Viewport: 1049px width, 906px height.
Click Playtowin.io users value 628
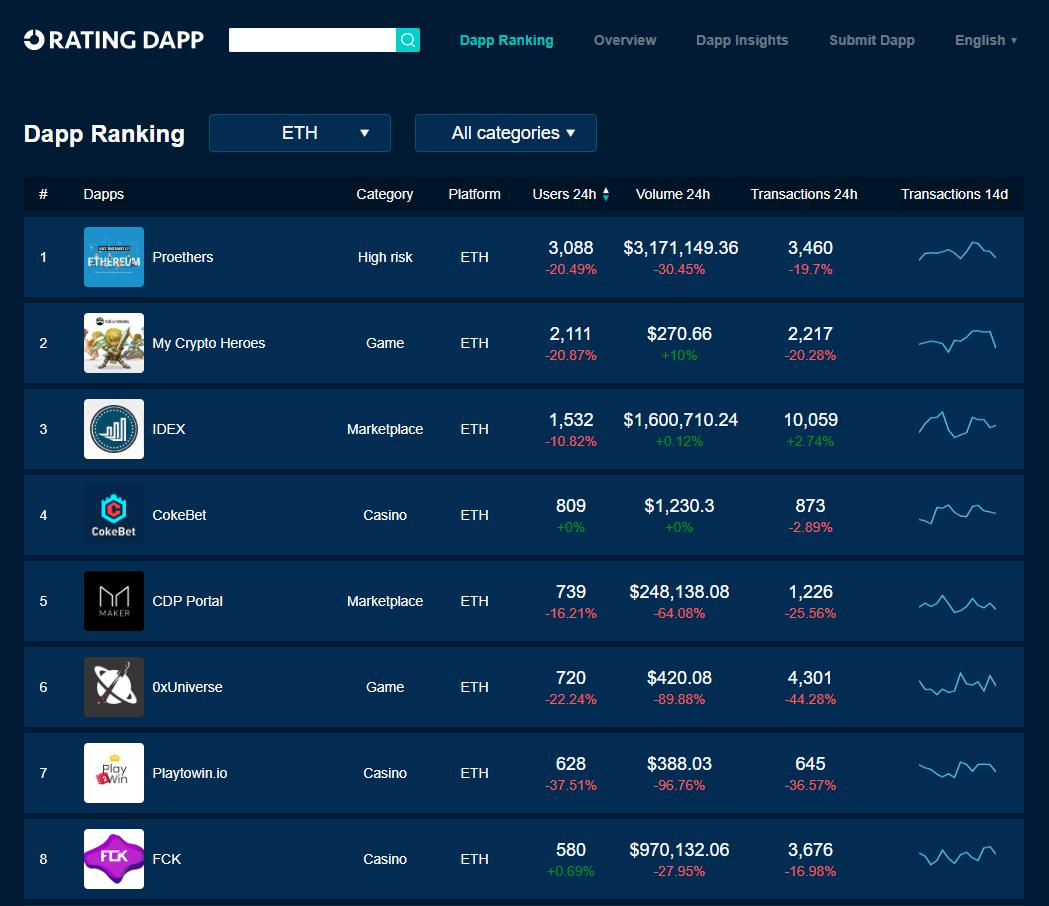[x=571, y=763]
